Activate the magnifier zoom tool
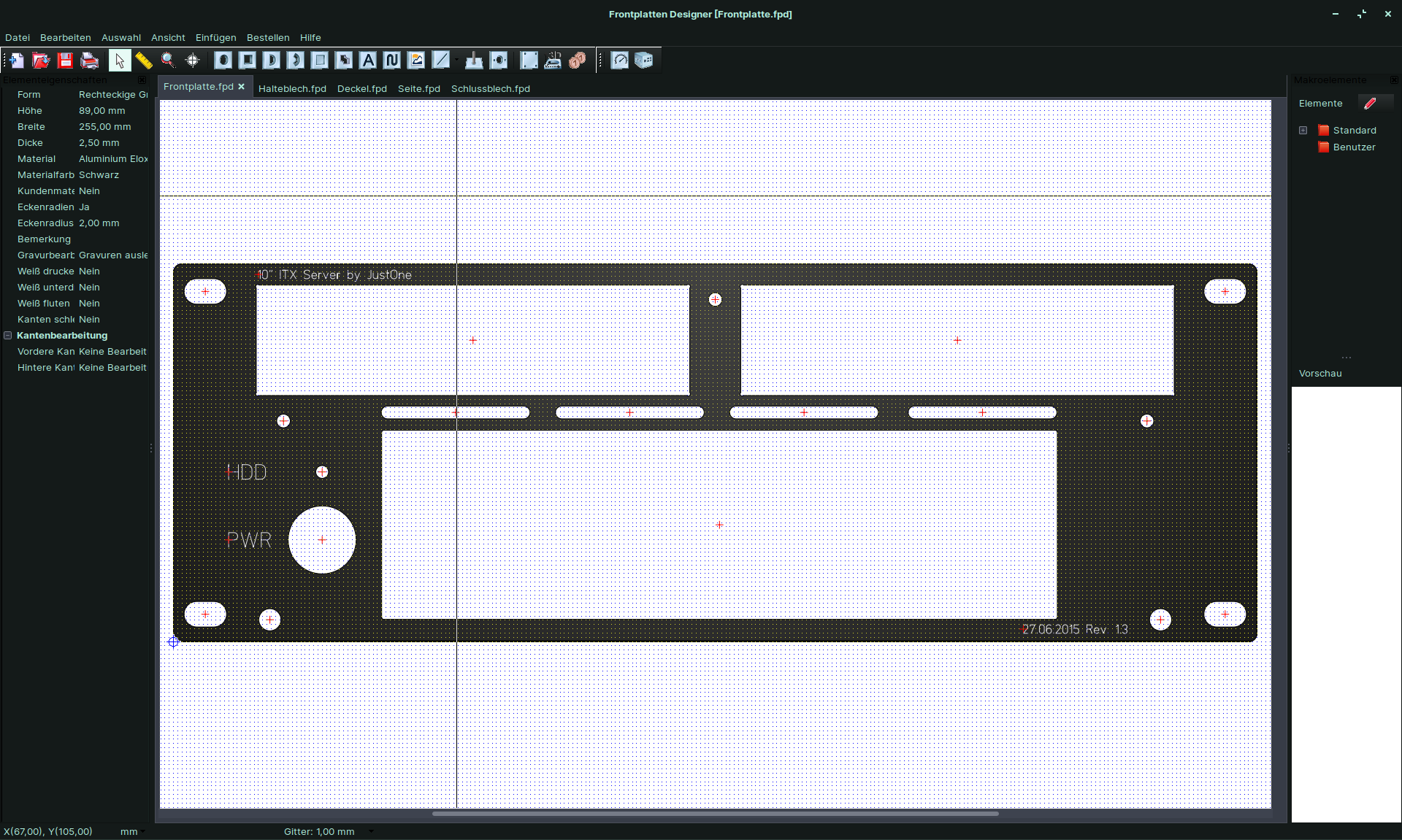The width and height of the screenshot is (1402, 840). tap(168, 61)
